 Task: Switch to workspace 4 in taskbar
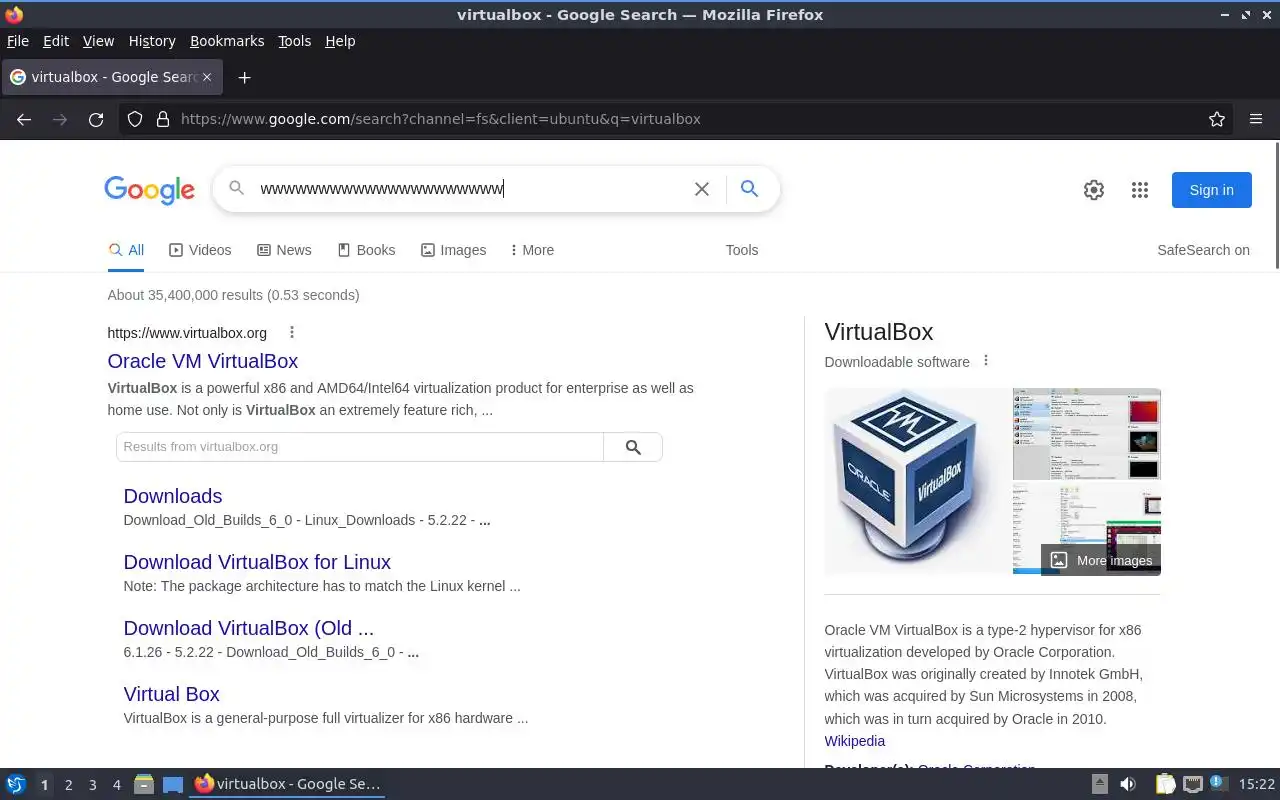[117, 785]
